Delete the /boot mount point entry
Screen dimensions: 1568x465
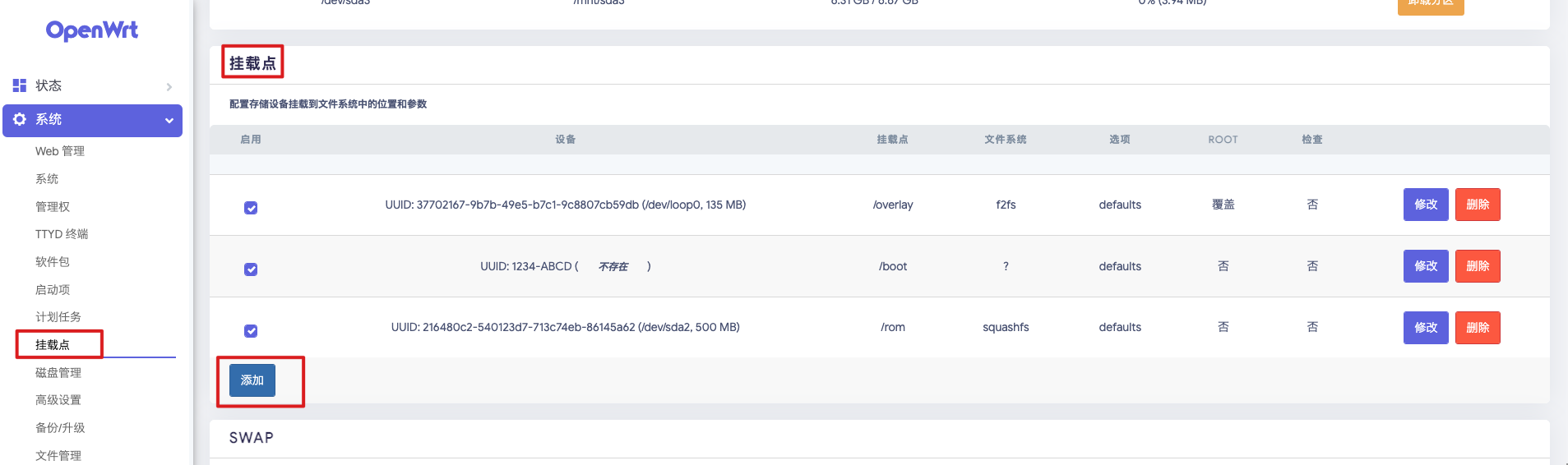pyautogui.click(x=1477, y=266)
